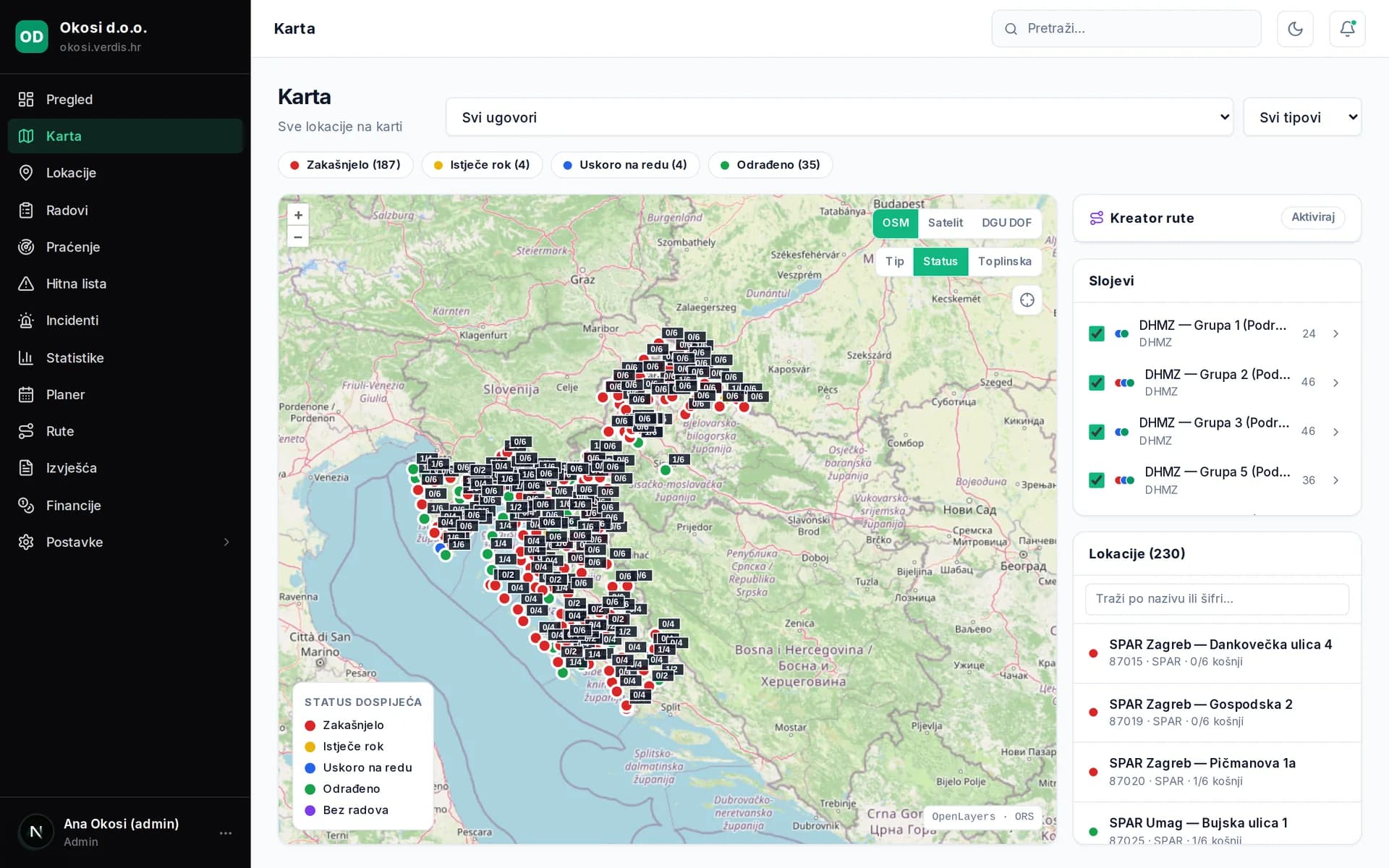
Task: Open Statistike bar chart icon
Action: pyautogui.click(x=26, y=358)
